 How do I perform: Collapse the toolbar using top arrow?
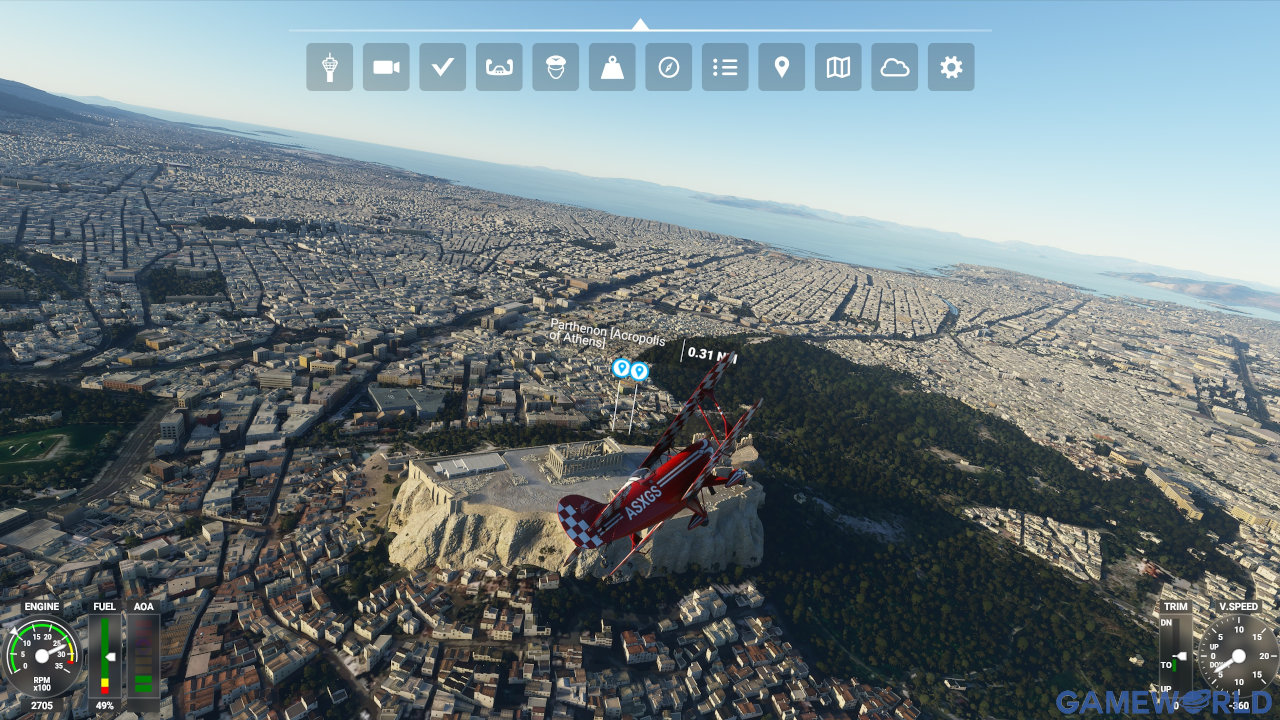[x=640, y=24]
